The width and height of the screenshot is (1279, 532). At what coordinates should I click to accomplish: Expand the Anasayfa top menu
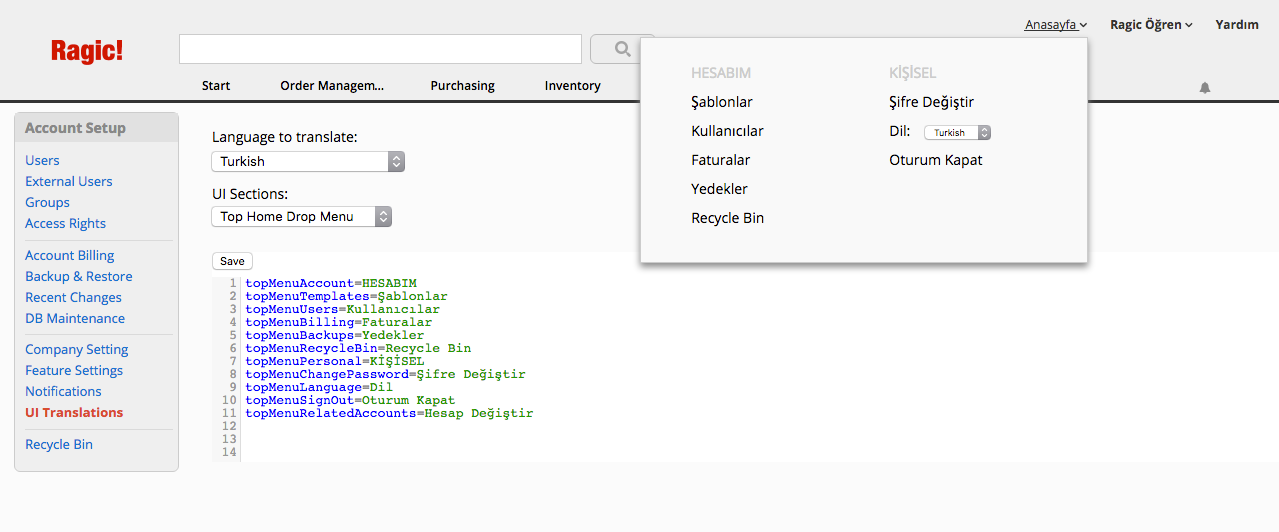click(1056, 25)
